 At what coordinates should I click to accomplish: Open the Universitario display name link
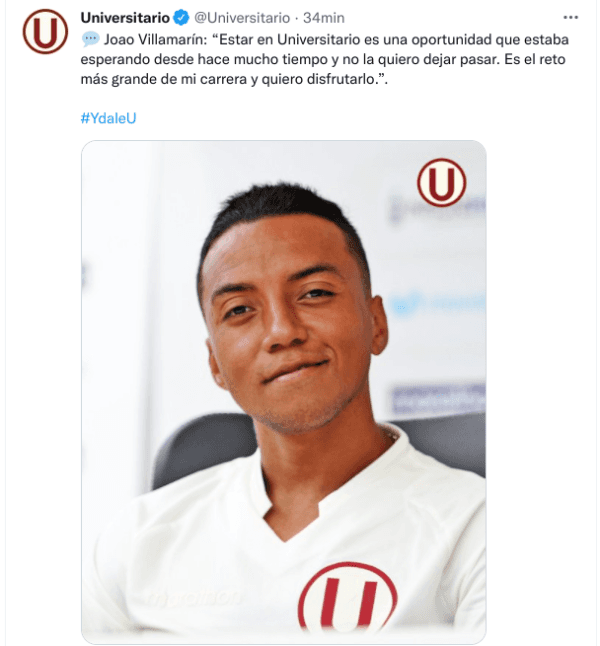click(125, 18)
